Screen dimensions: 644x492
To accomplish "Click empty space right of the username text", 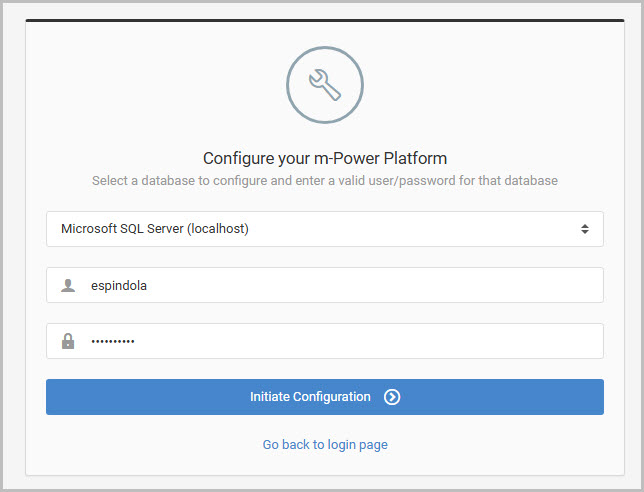I will [x=374, y=285].
